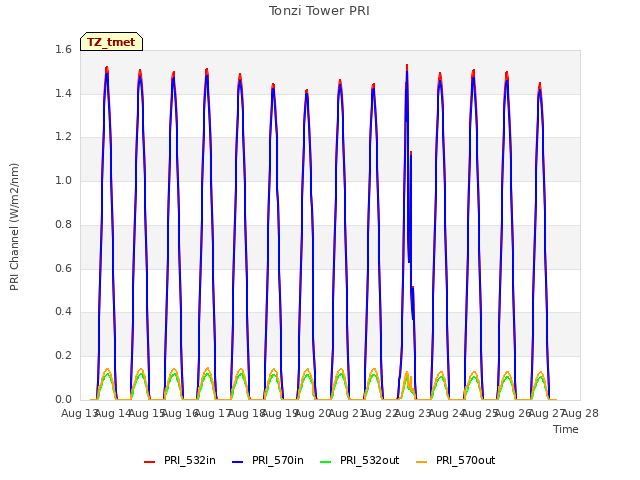Click the Aug 20 x-axis tick label
The width and height of the screenshot is (640, 480).
(313, 413)
